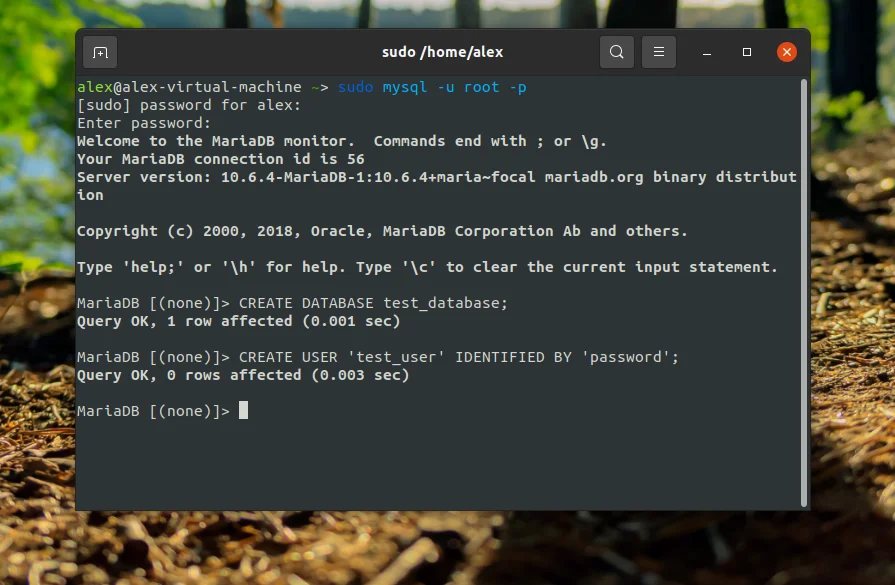Click 'Your MariaDB connection id is 56' line
This screenshot has height=585, width=895.
pyautogui.click(x=221, y=159)
